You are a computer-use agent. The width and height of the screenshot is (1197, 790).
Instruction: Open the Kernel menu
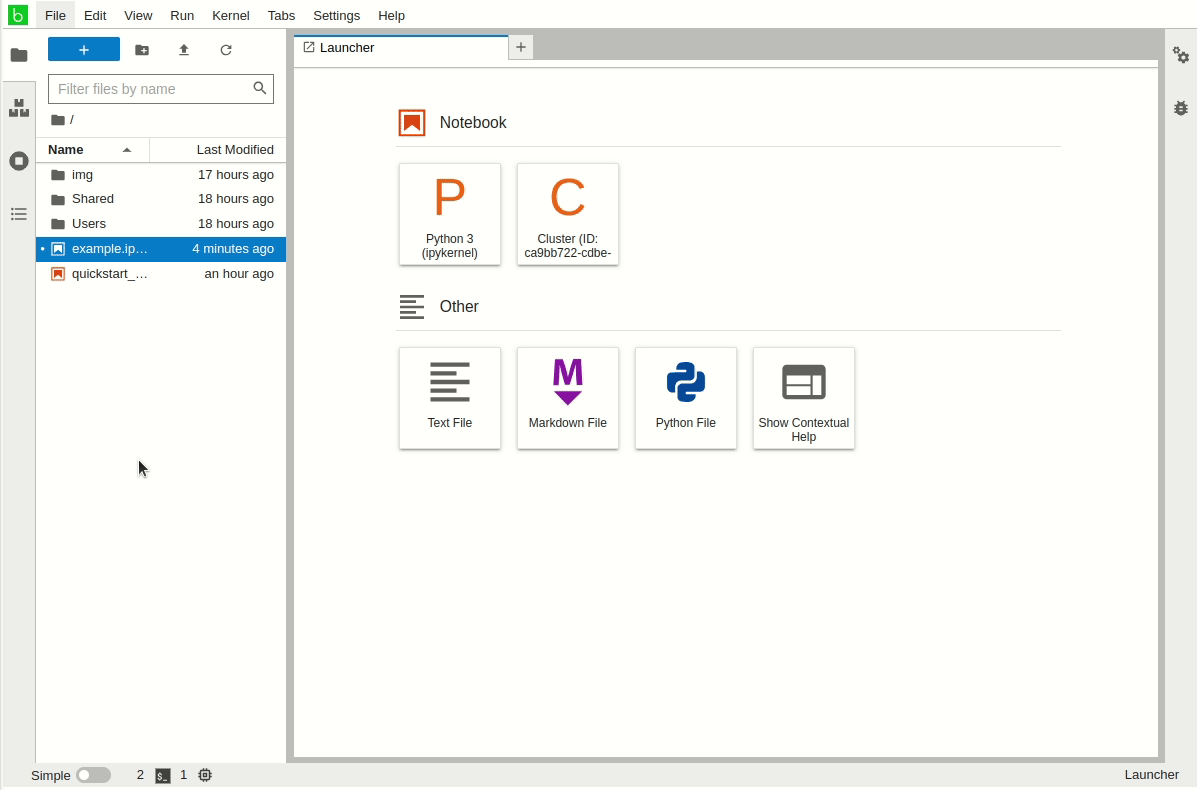tap(230, 15)
